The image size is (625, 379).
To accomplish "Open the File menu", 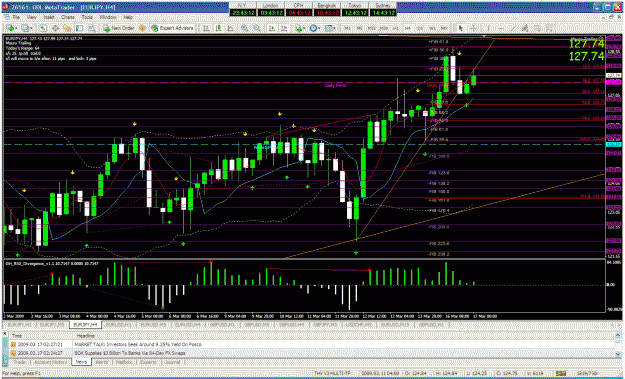I will click(x=16, y=18).
